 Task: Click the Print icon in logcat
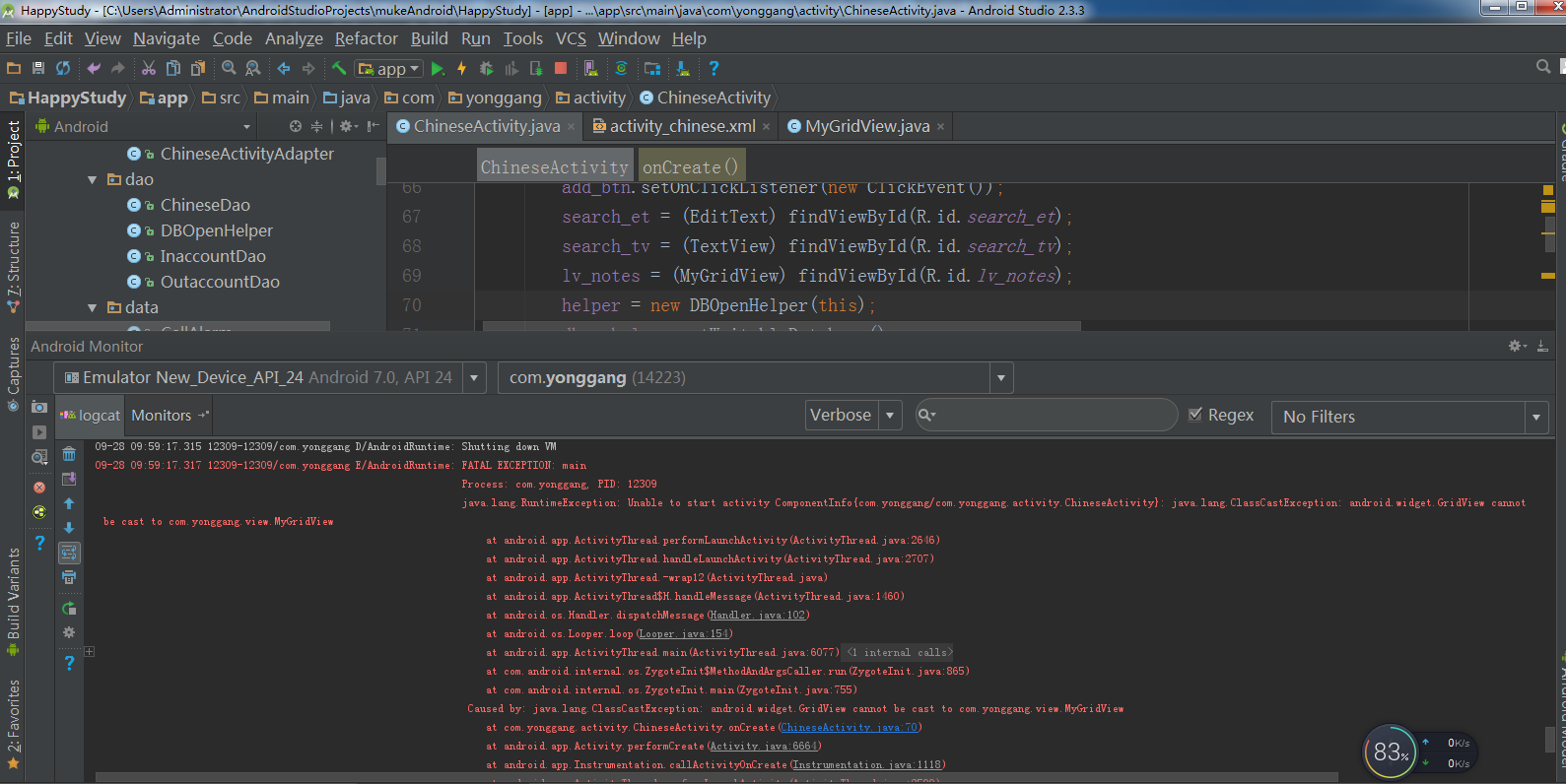click(69, 578)
